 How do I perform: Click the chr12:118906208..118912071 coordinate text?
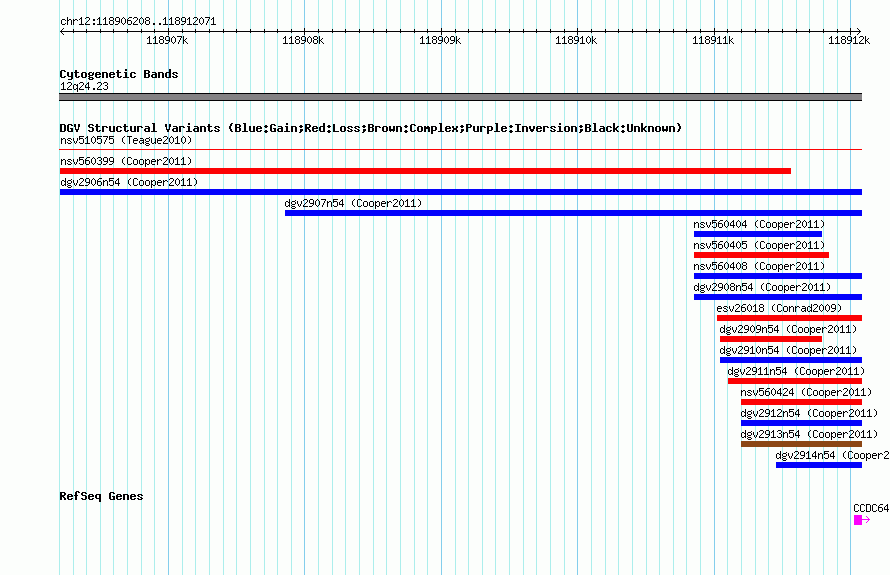tap(138, 22)
